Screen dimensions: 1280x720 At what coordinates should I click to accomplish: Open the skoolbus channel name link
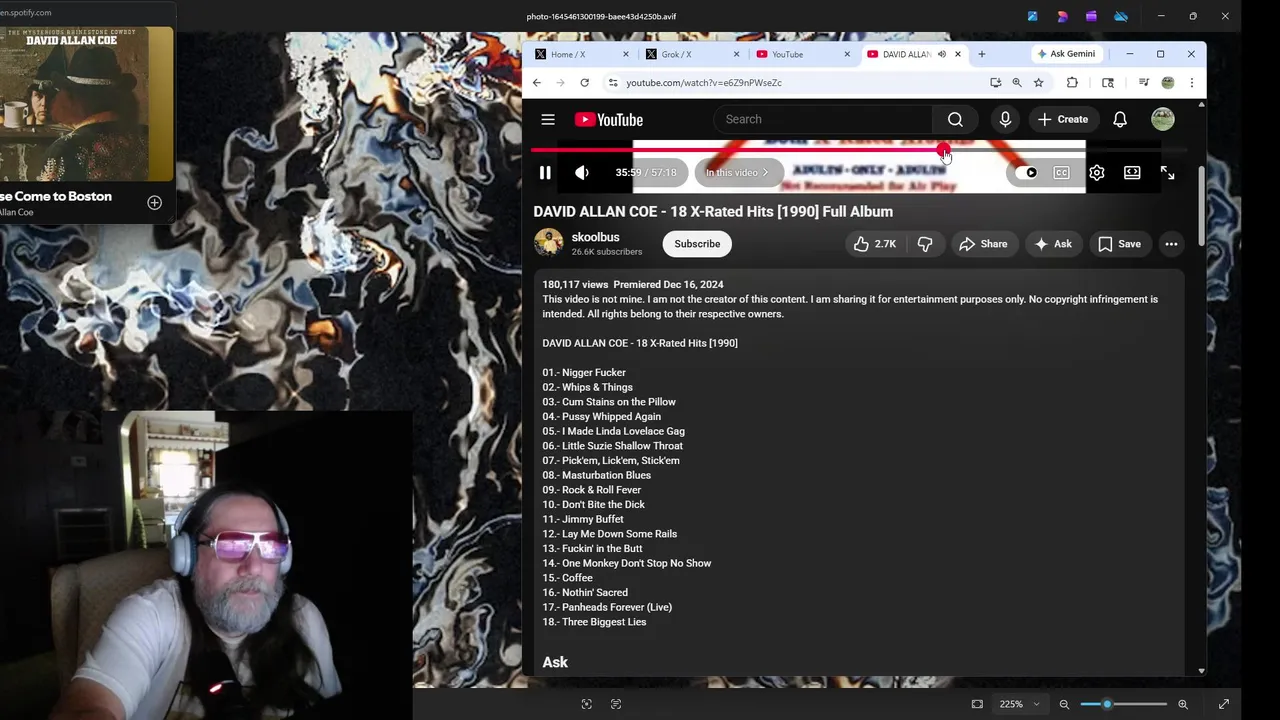(595, 237)
